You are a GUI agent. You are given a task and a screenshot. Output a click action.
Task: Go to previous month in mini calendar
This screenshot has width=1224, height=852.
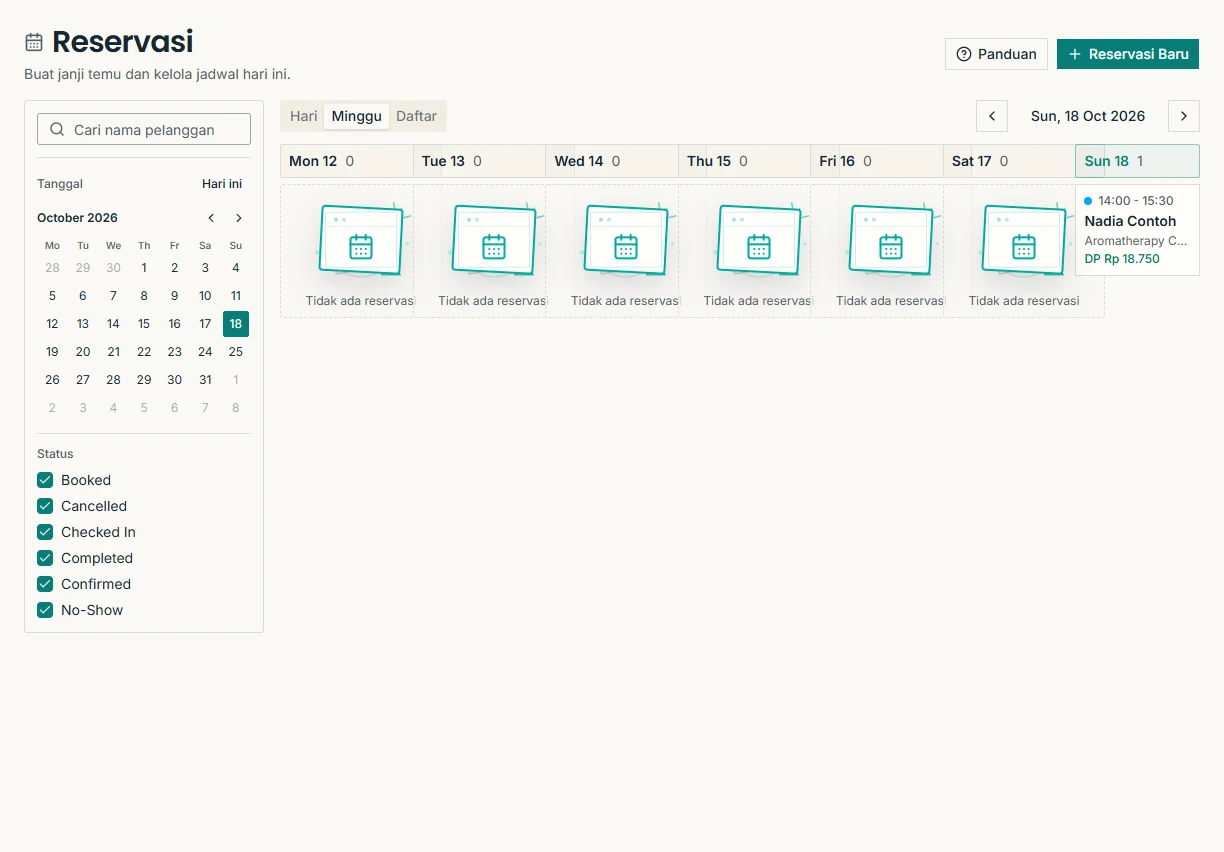pos(211,218)
